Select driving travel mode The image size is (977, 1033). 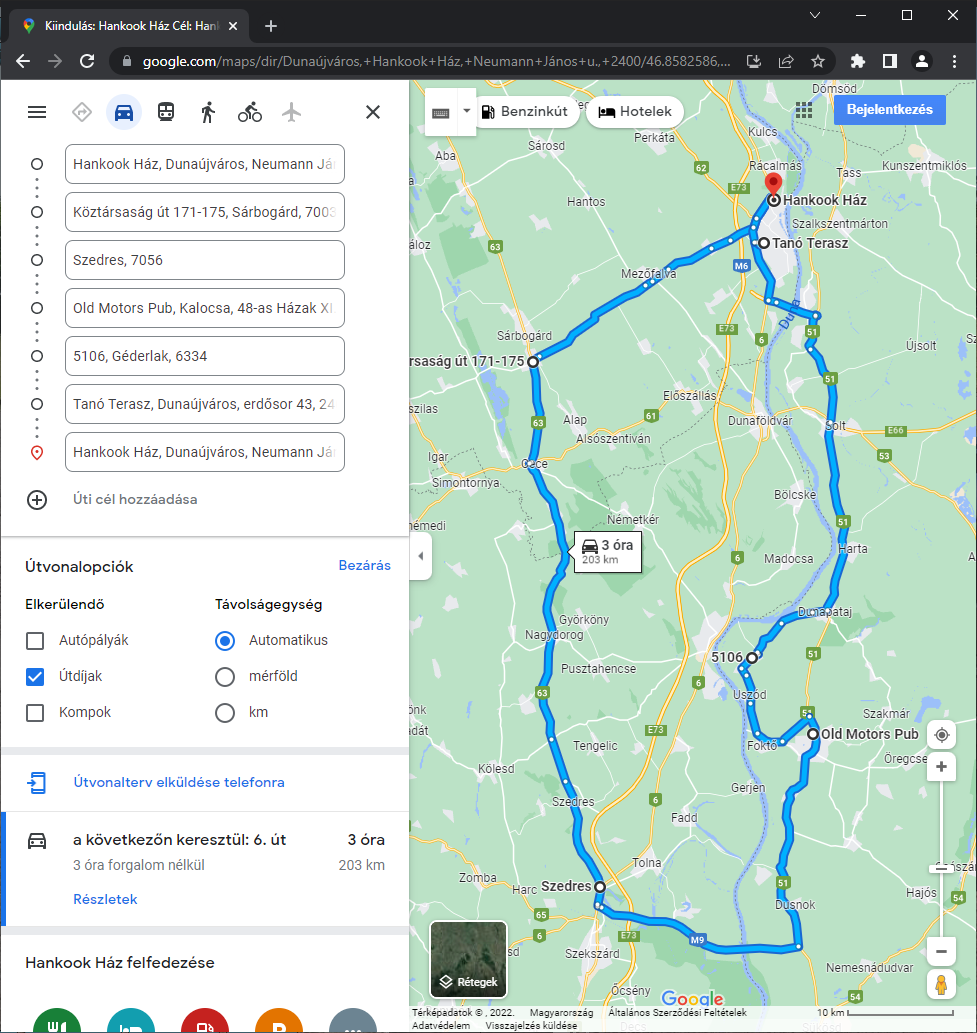click(124, 112)
